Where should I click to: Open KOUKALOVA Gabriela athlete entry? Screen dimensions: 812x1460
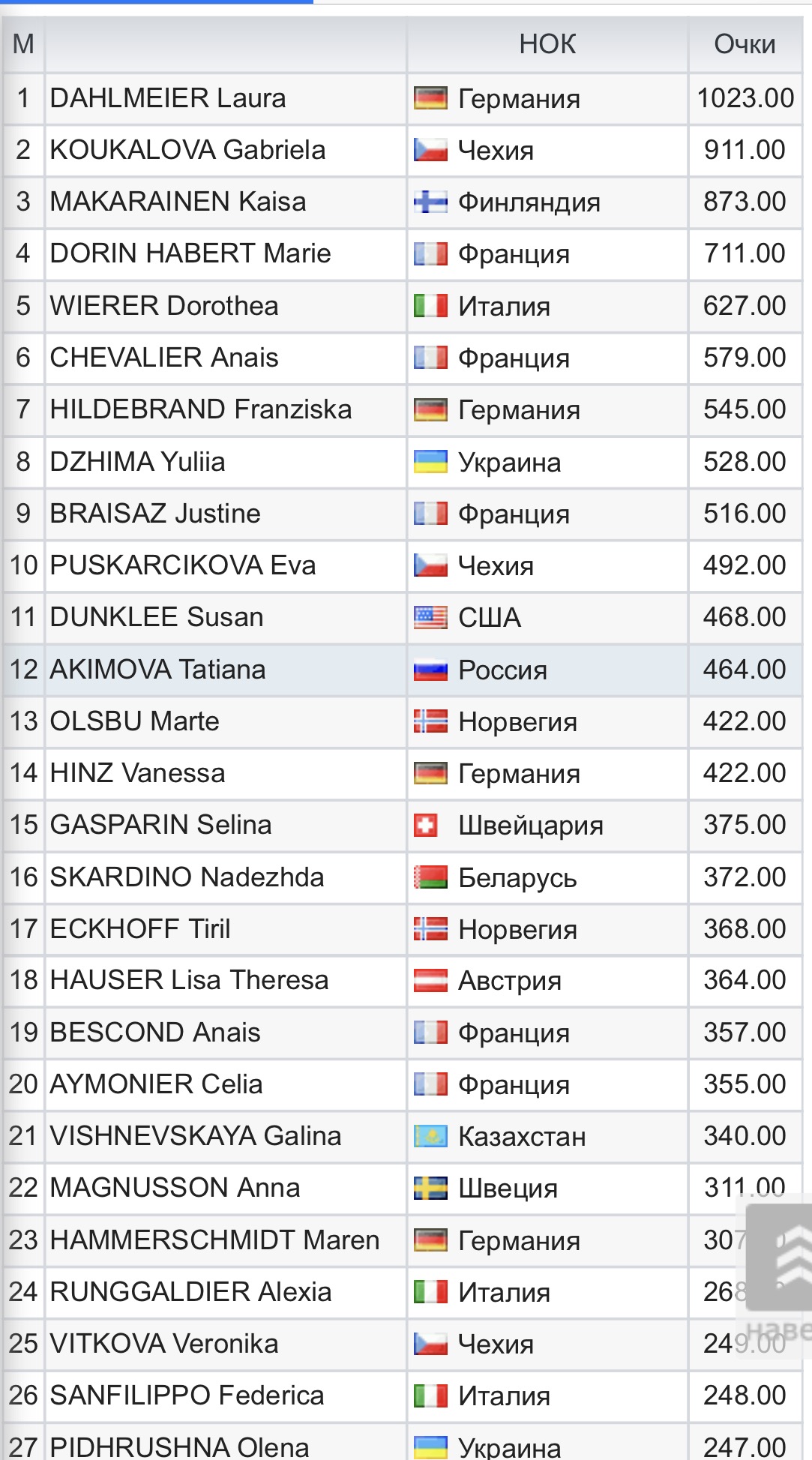tap(187, 150)
